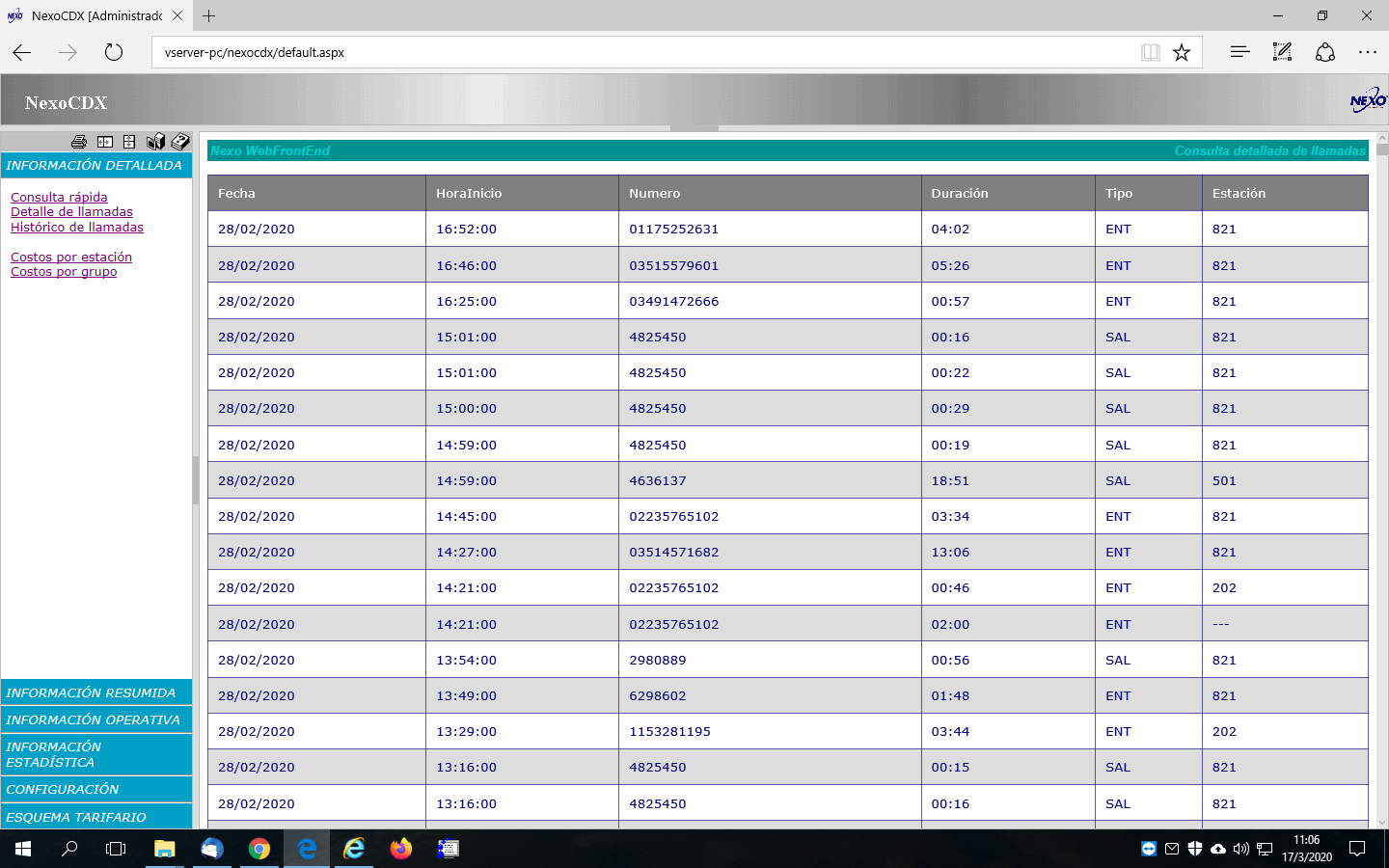1389x868 pixels.
Task: Open a new browser tab with plus
Action: (x=208, y=15)
